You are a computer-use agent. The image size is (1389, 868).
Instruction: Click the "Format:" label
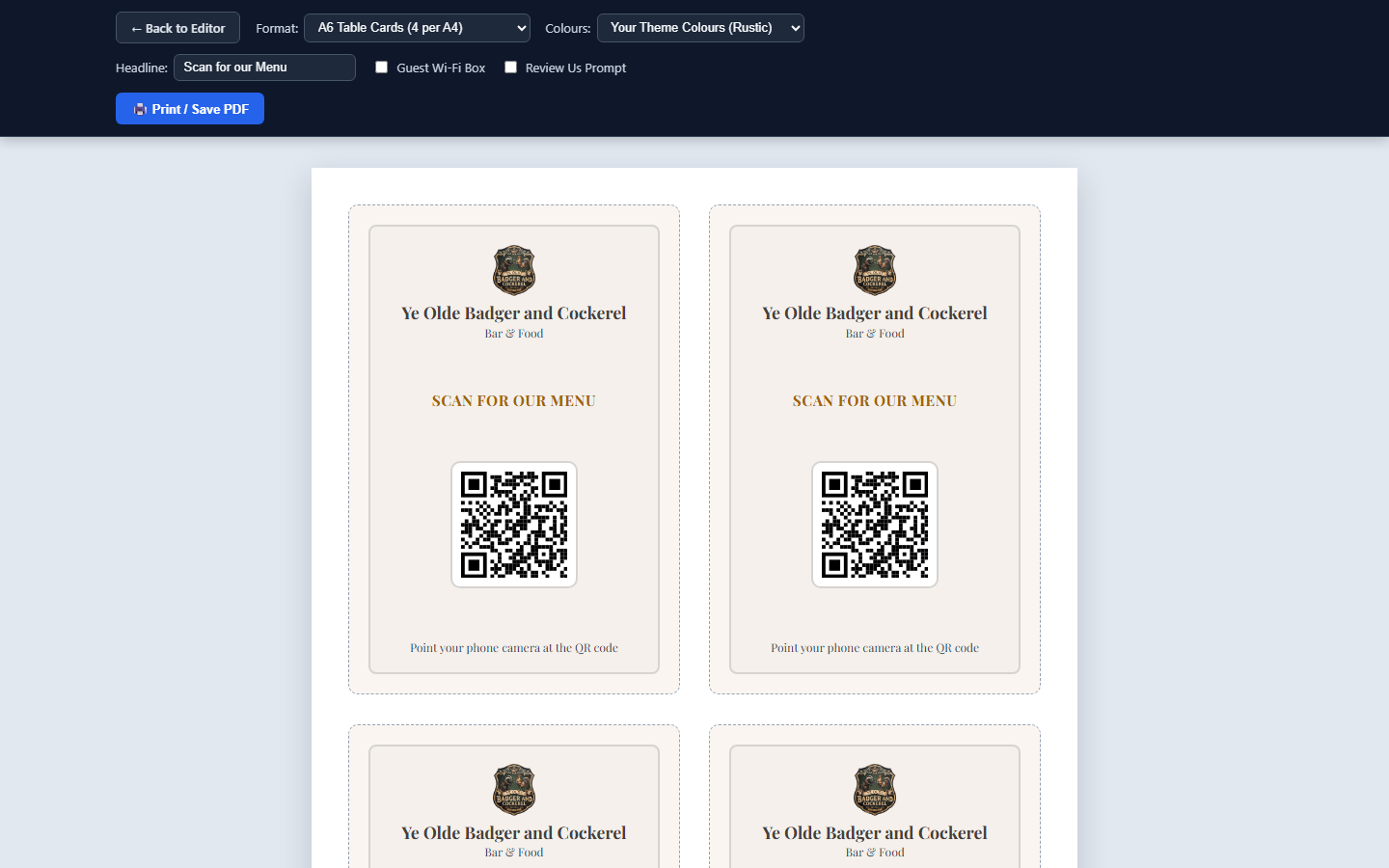pos(277,29)
